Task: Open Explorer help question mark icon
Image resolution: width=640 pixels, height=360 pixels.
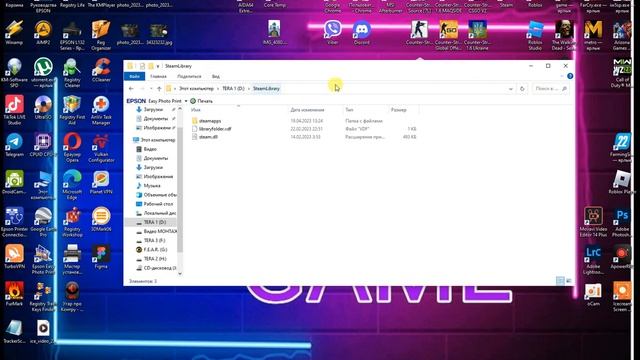Action: (570, 76)
